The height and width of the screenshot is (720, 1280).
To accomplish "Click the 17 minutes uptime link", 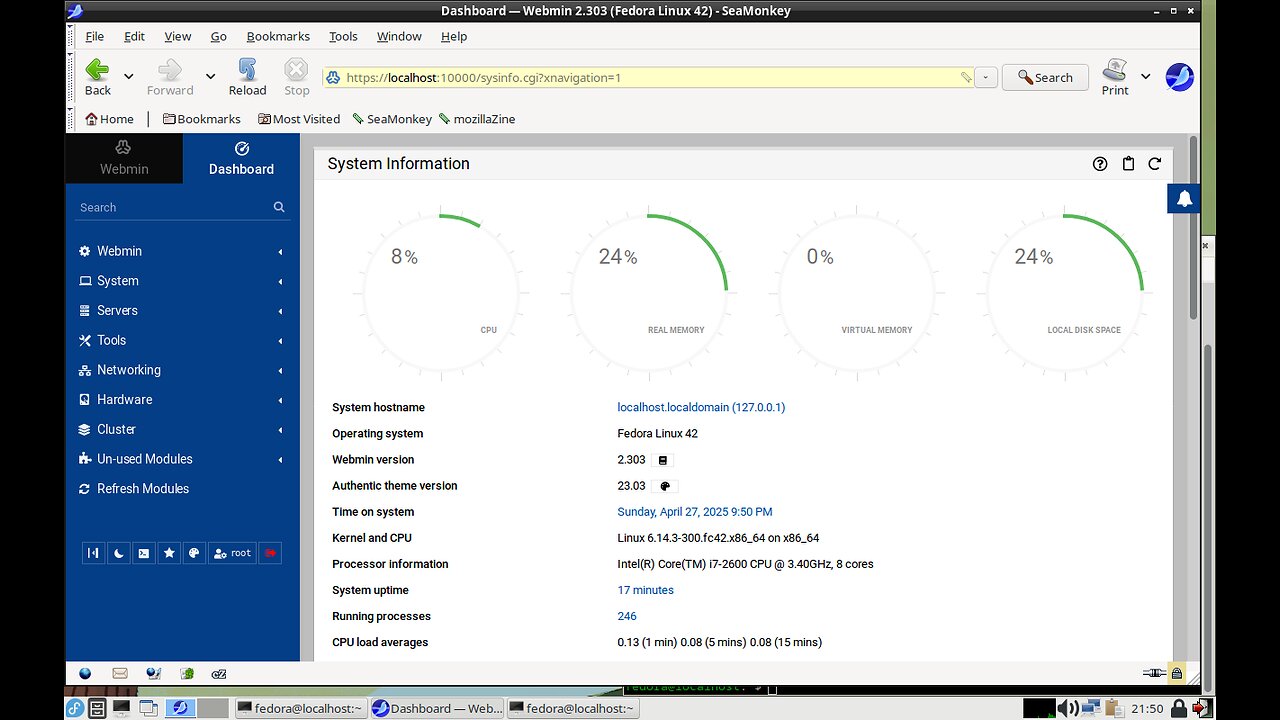I will 645,590.
